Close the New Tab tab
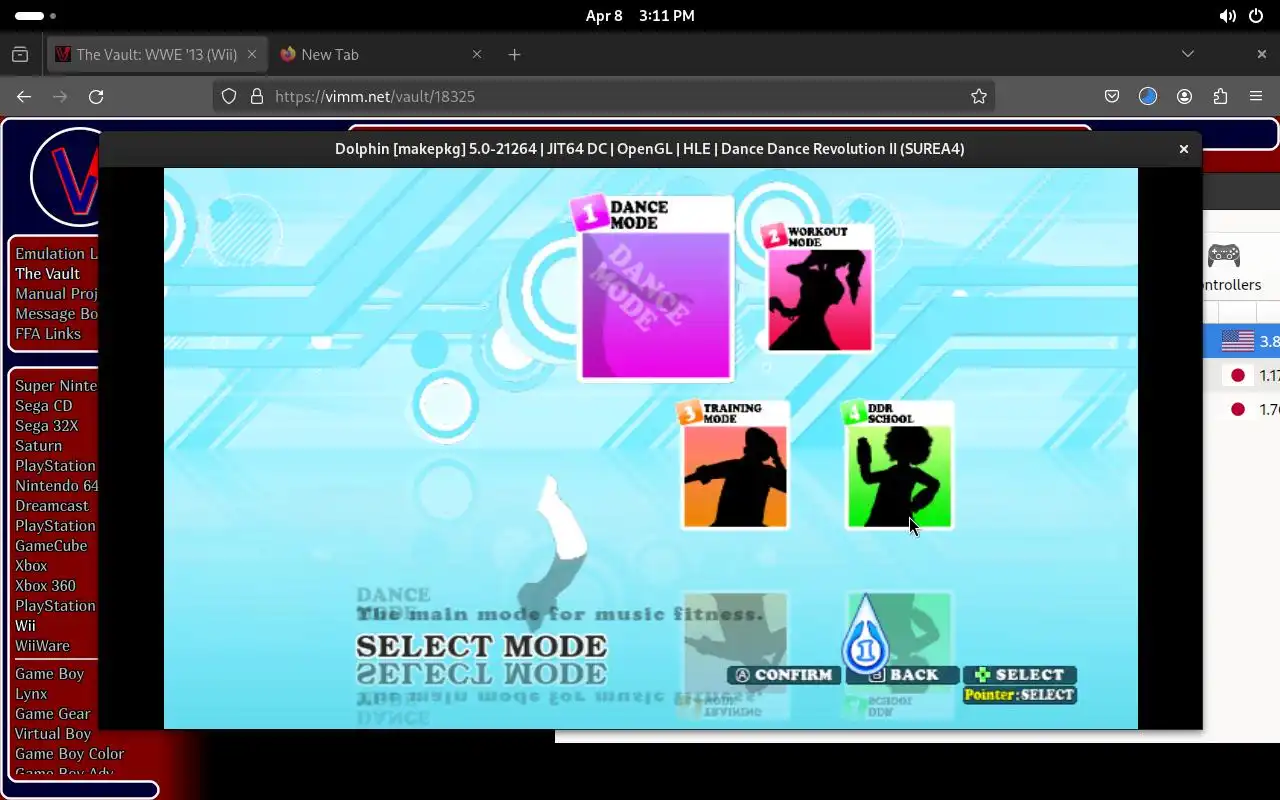This screenshot has height=800, width=1280. click(477, 54)
